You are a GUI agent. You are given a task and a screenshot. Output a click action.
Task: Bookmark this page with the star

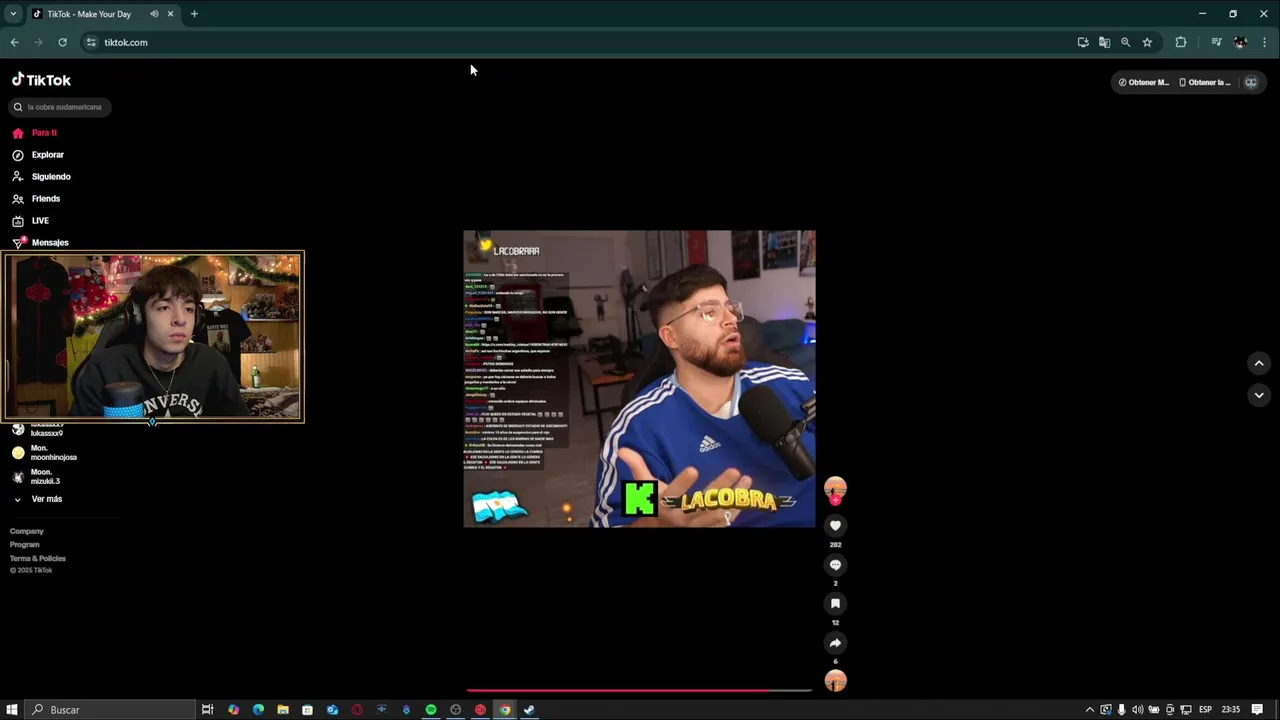tap(1147, 42)
